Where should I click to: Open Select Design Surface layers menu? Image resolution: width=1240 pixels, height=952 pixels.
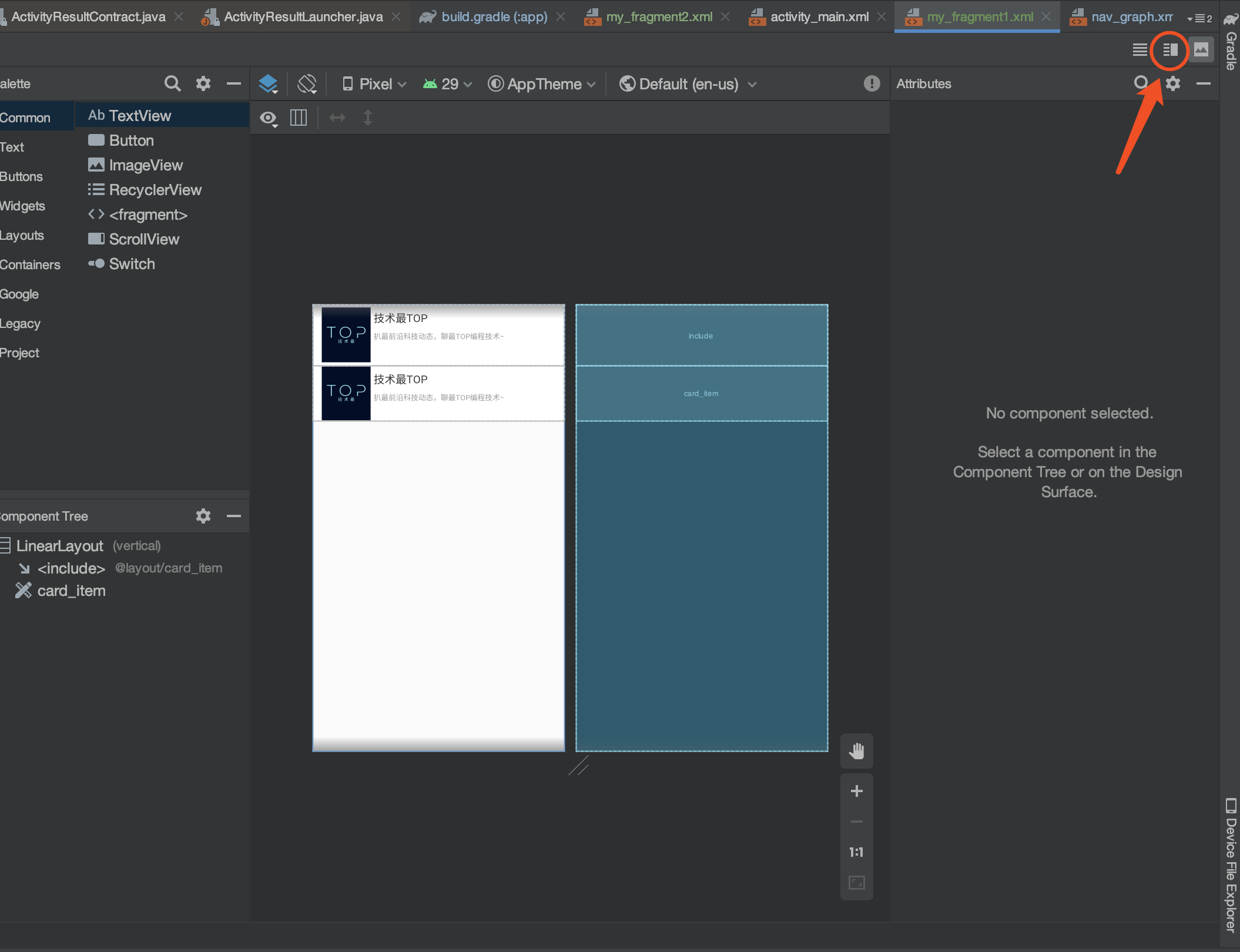tap(269, 84)
